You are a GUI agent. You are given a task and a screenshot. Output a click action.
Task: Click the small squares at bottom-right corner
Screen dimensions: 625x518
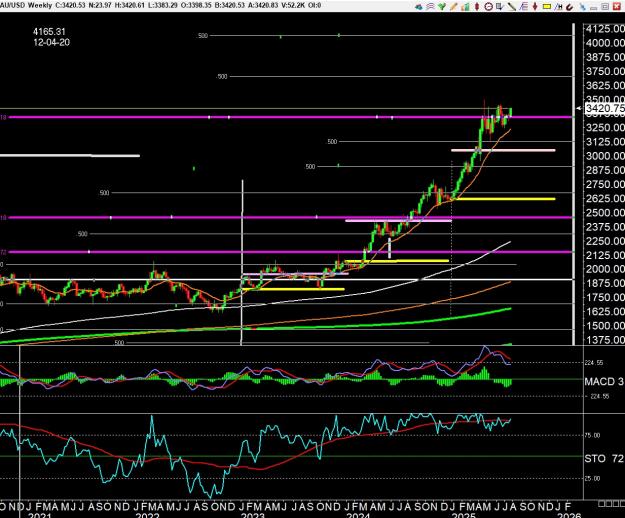(x=611, y=504)
